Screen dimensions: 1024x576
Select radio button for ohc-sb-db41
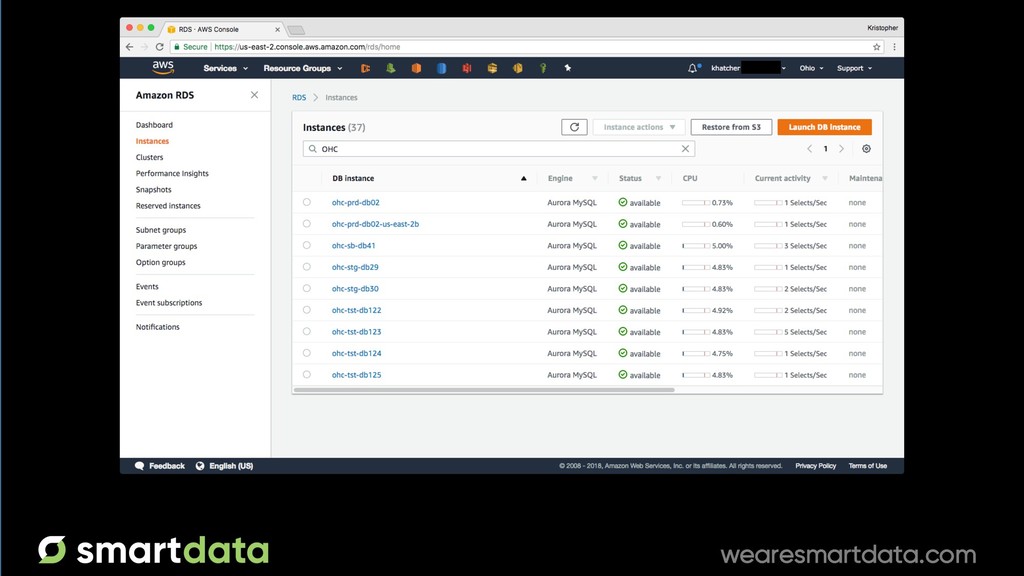tap(306, 246)
